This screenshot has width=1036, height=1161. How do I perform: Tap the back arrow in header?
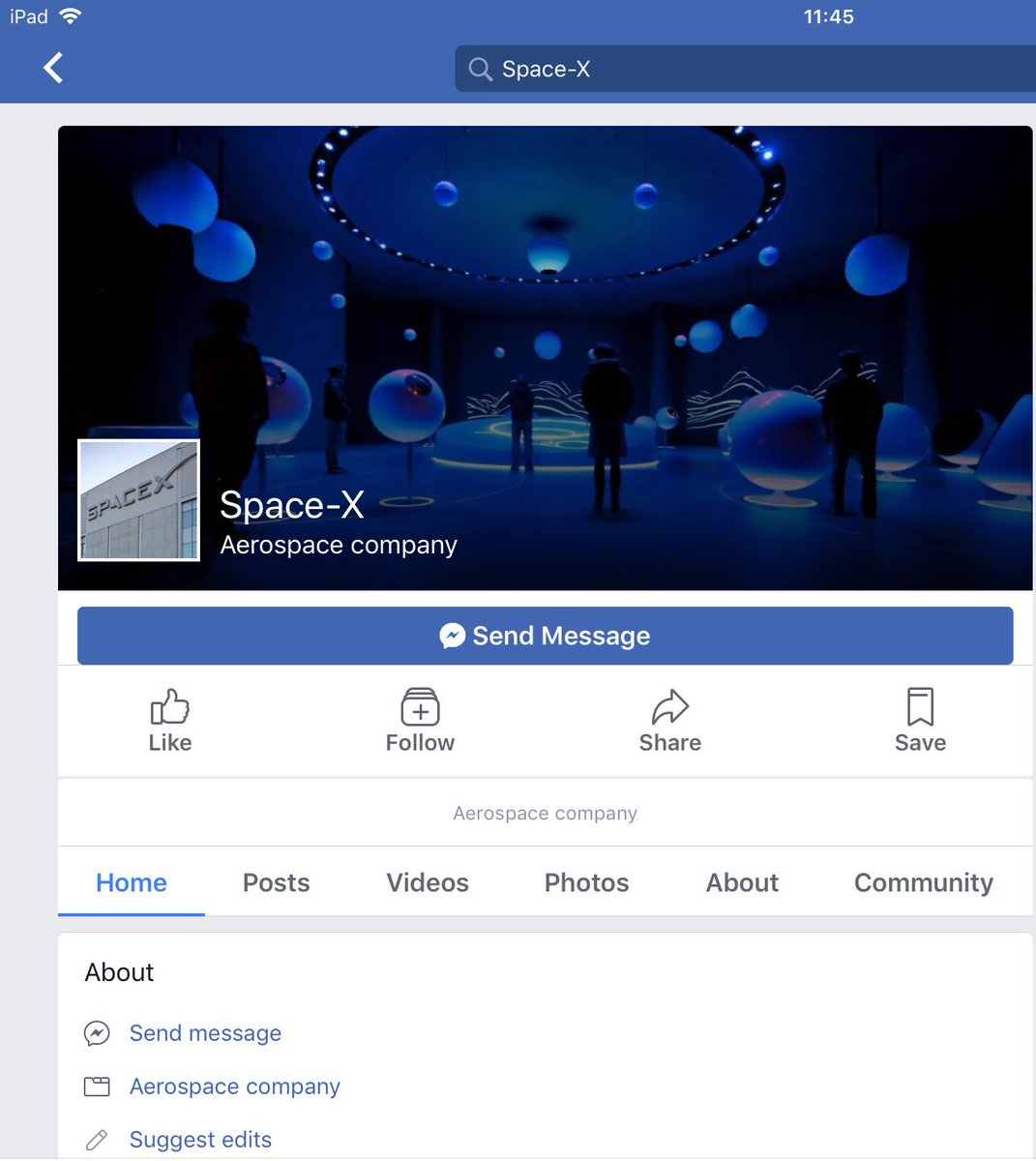(53, 68)
